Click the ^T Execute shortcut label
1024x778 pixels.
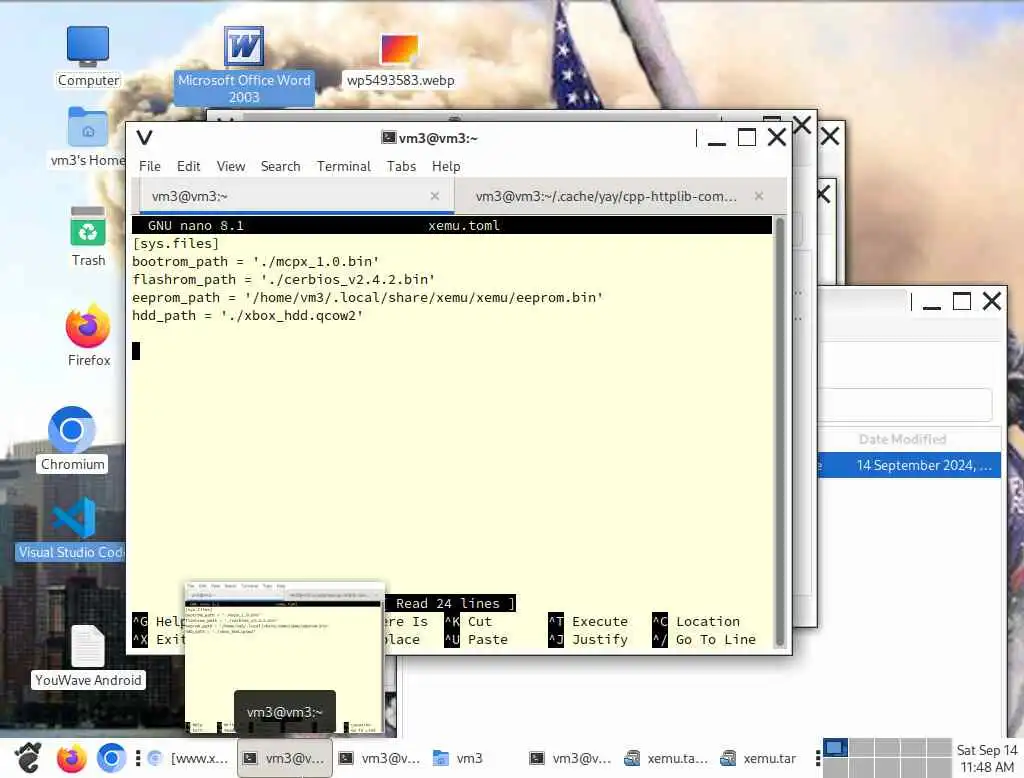point(588,622)
